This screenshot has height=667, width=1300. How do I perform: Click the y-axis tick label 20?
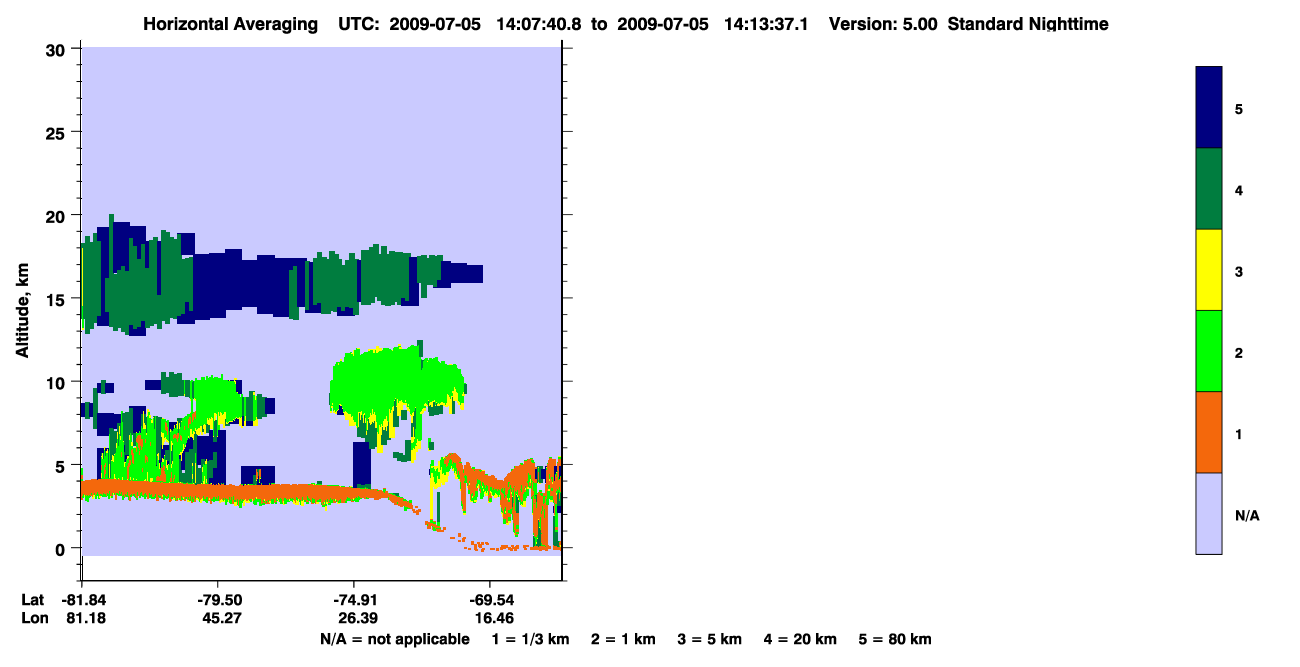coord(57,215)
